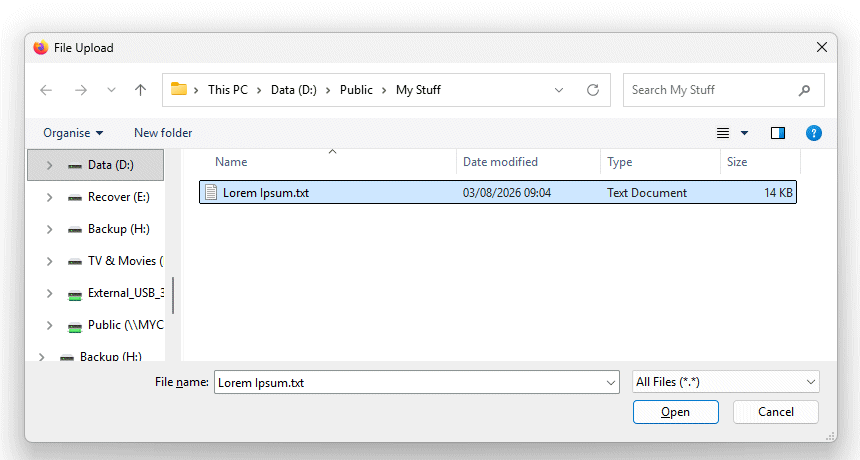Viewport: 860px width, 460px height.
Task: Open Help with the question icon
Action: coord(813,133)
